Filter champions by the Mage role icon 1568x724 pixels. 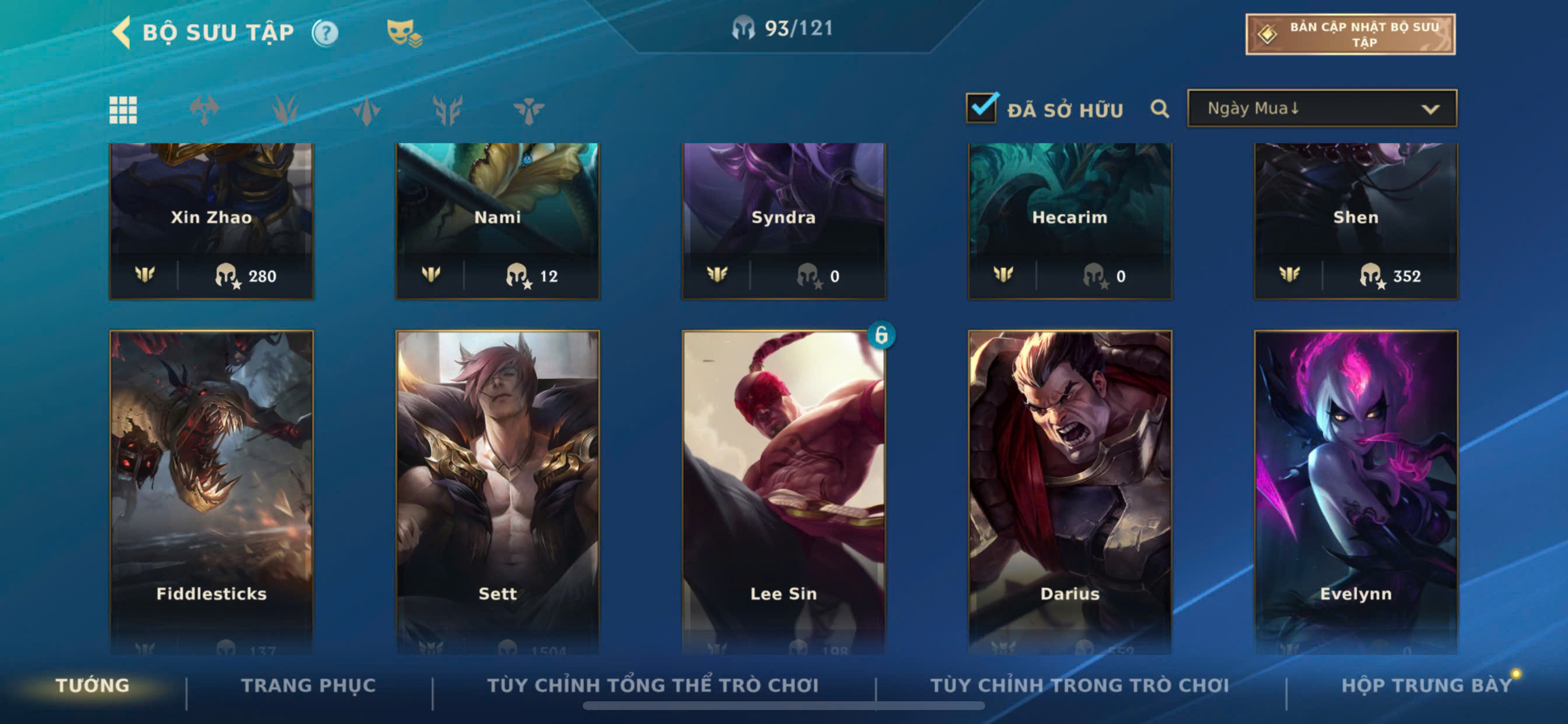[x=285, y=110]
